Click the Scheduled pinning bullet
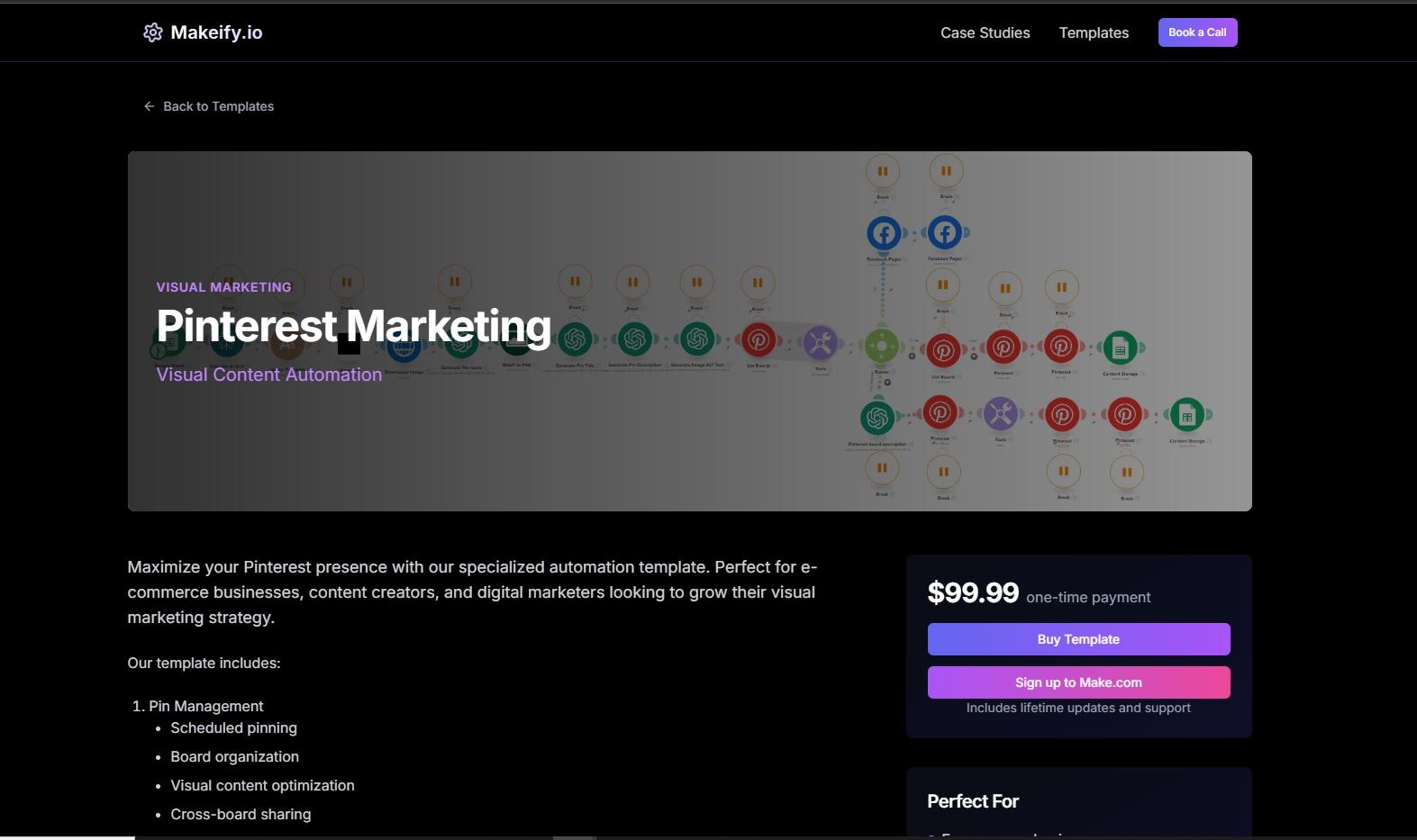The width and height of the screenshot is (1417, 840). coord(233,727)
